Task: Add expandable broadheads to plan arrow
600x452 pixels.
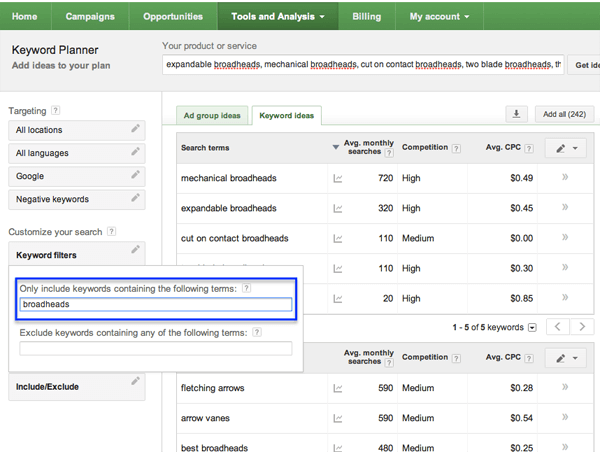Action: [565, 207]
